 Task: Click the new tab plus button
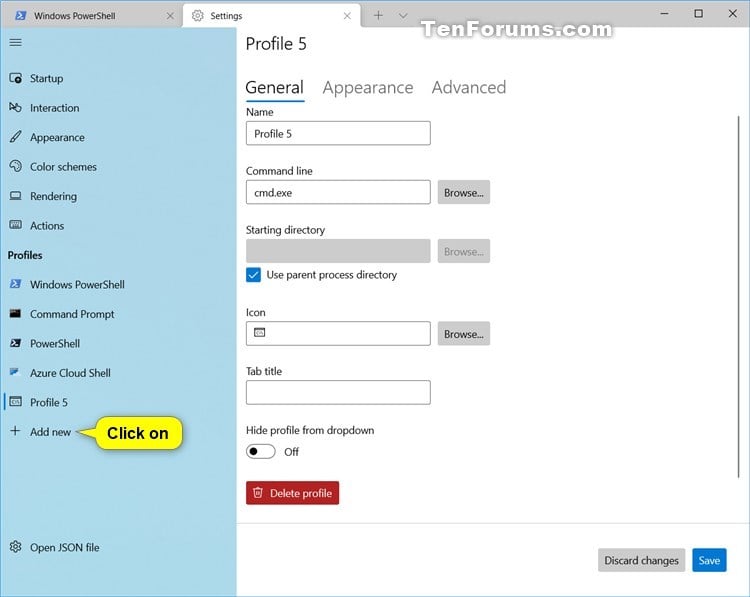click(x=378, y=15)
